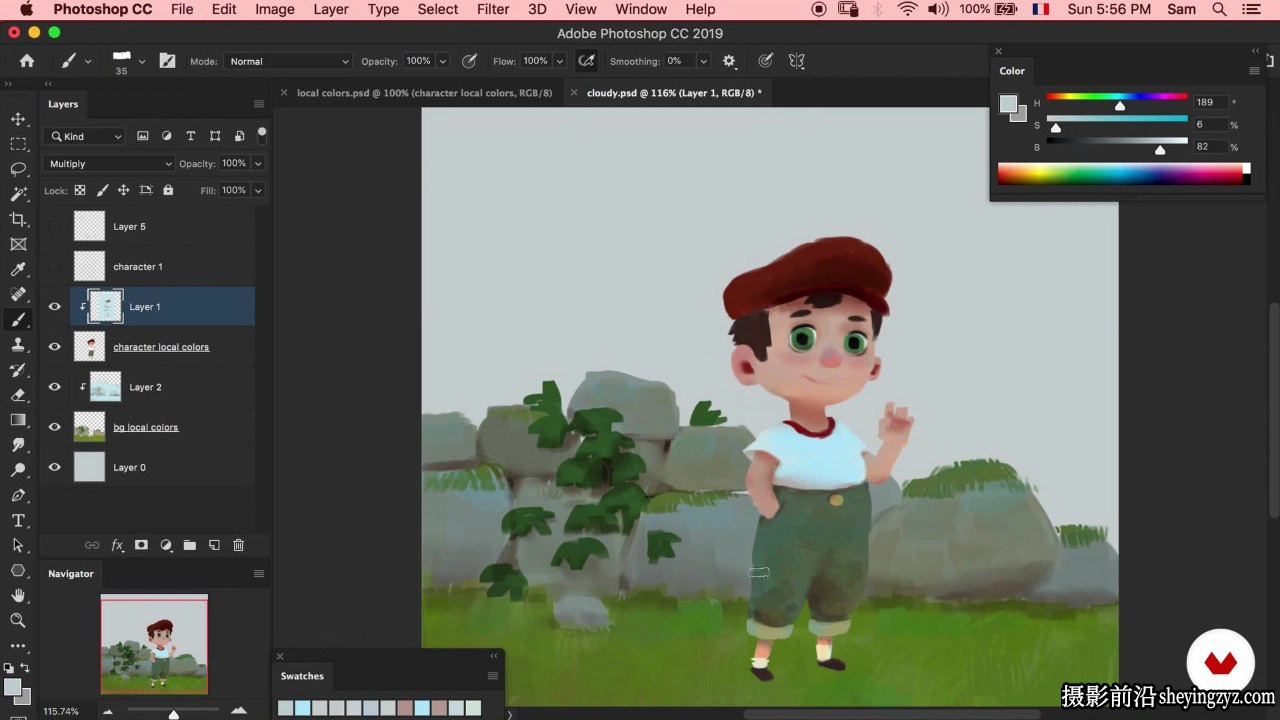The height and width of the screenshot is (720, 1280).
Task: Select the Eraser tool
Action: point(18,395)
